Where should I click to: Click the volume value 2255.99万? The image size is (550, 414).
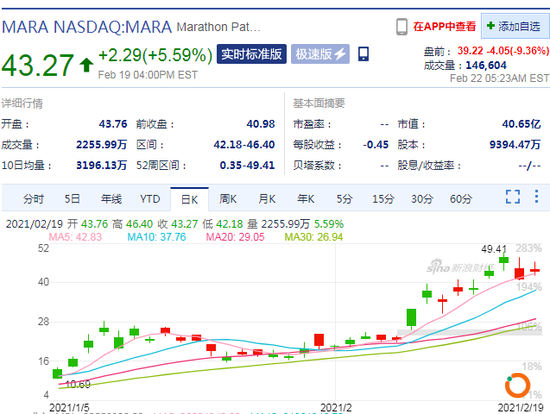click(x=101, y=145)
